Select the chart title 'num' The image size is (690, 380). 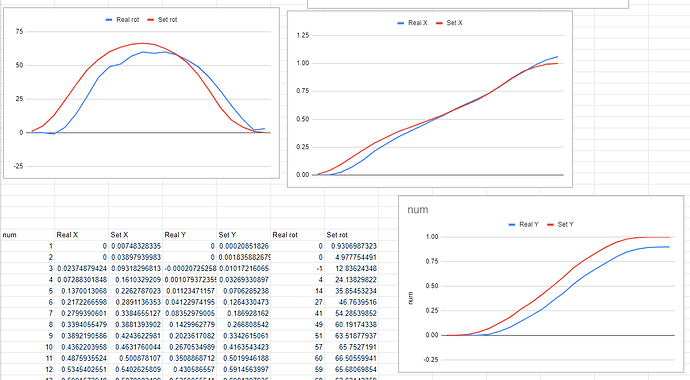[418, 210]
